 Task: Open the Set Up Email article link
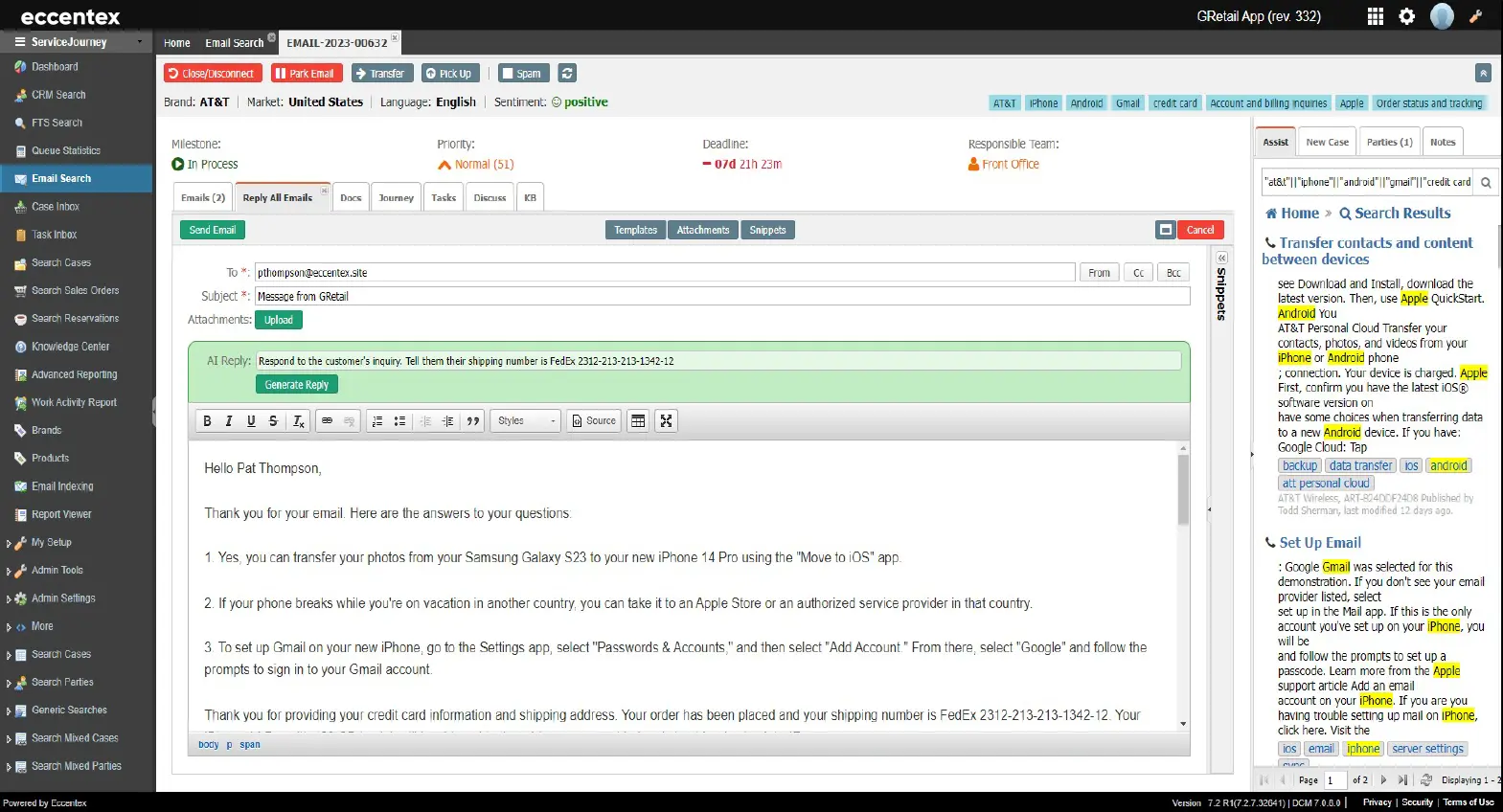point(1320,543)
